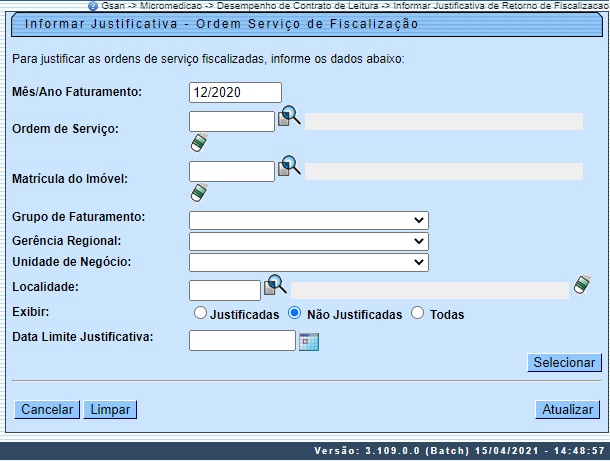Clear the Ordem de Serviço field with eraser
Screen dimensions: 610x461
198,144
